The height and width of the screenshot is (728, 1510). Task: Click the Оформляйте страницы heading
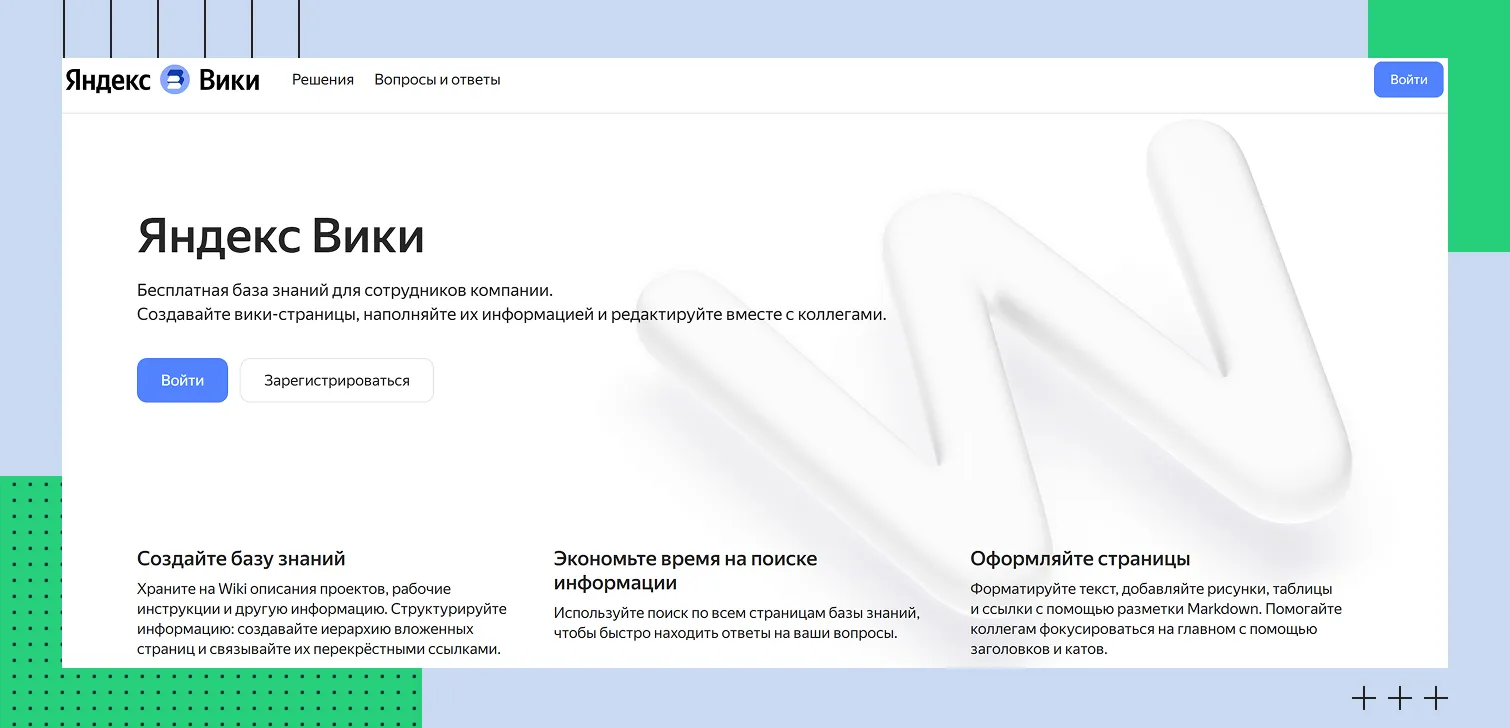[x=1080, y=559]
